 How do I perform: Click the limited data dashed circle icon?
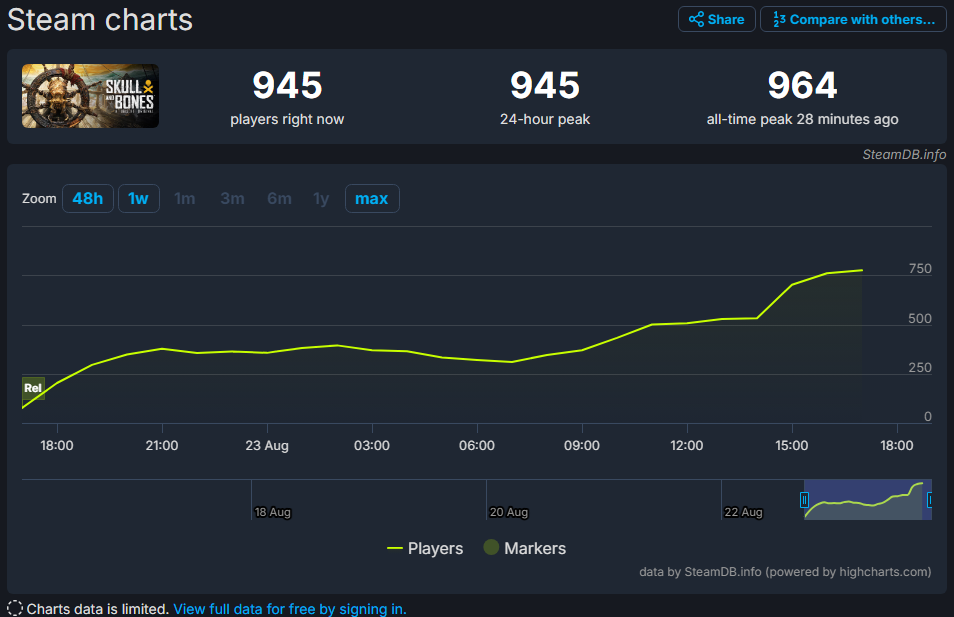click(x=15, y=608)
